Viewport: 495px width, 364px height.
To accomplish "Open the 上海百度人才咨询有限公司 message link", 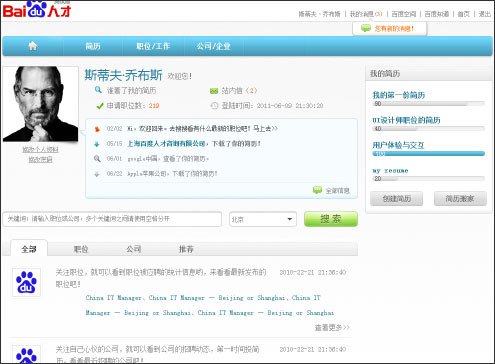I will pos(166,144).
